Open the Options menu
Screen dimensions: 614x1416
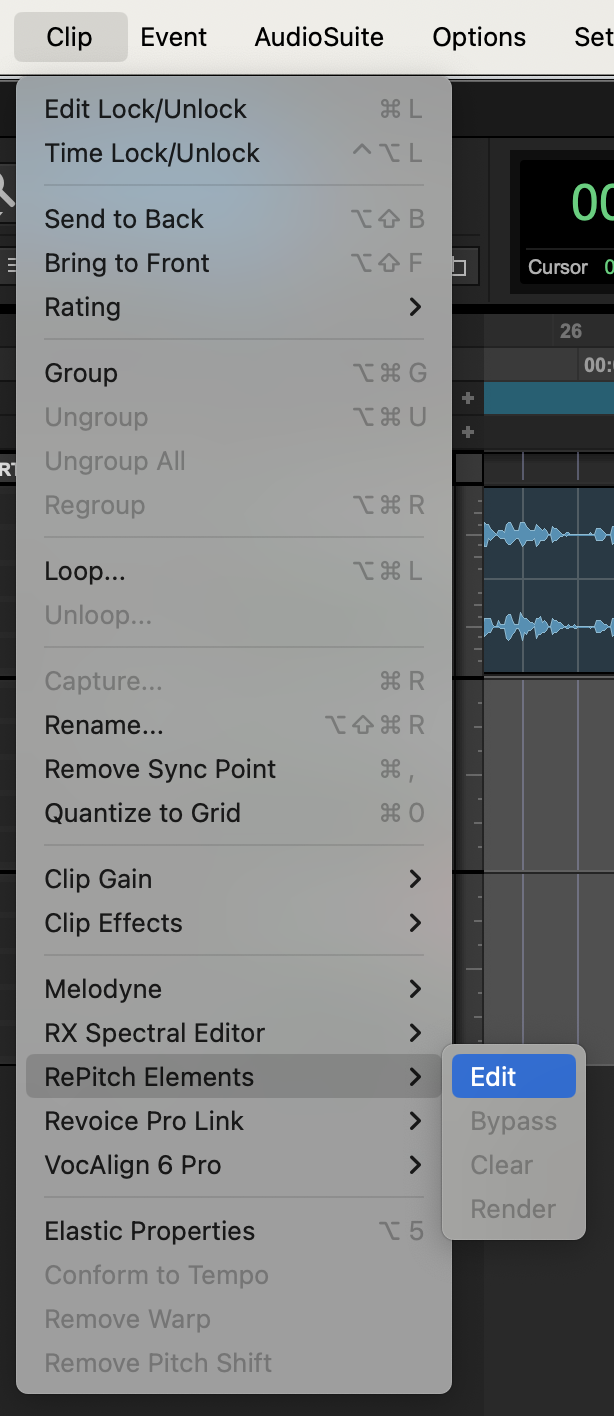tap(479, 37)
